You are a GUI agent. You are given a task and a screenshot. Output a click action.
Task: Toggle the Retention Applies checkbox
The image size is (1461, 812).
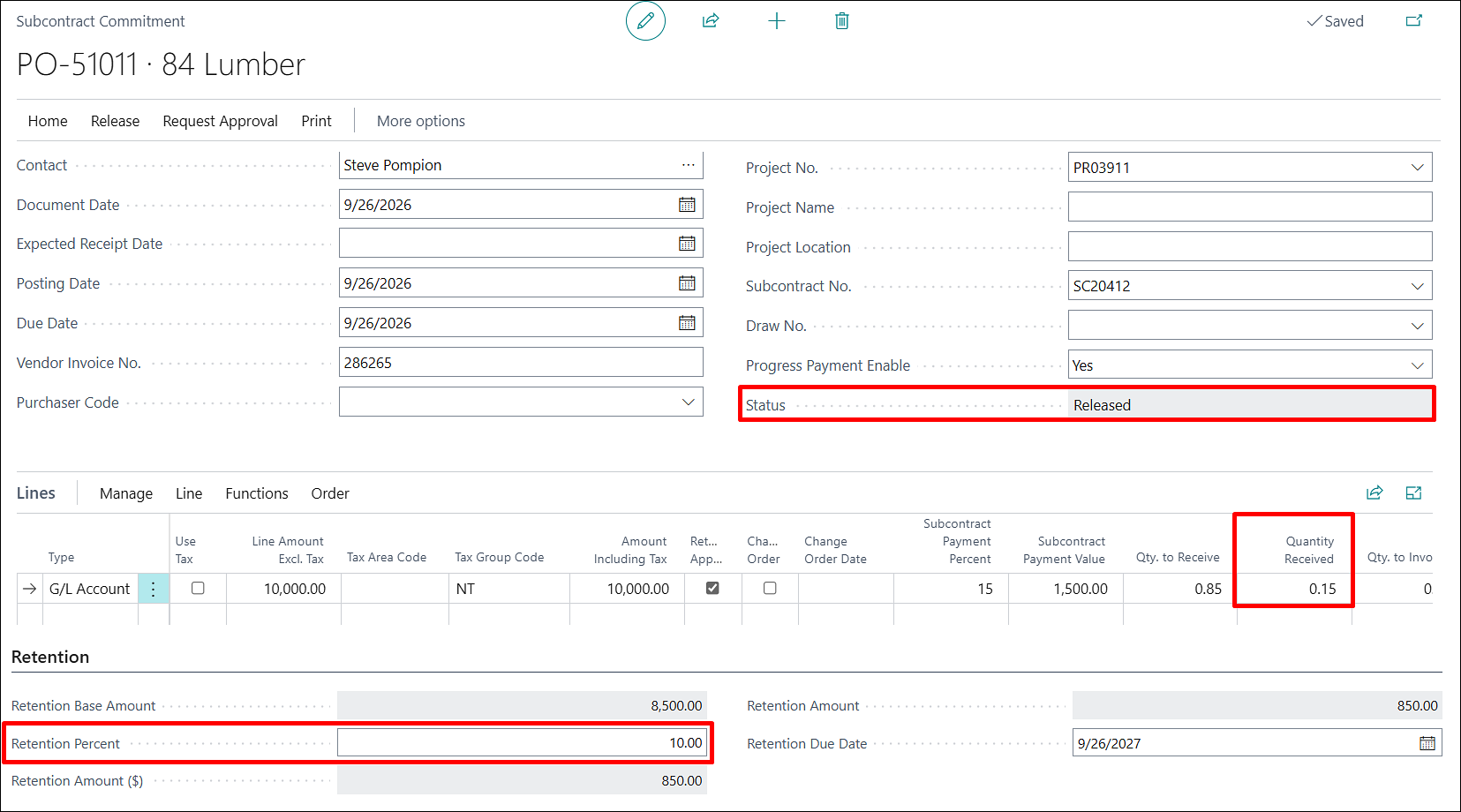(x=712, y=588)
